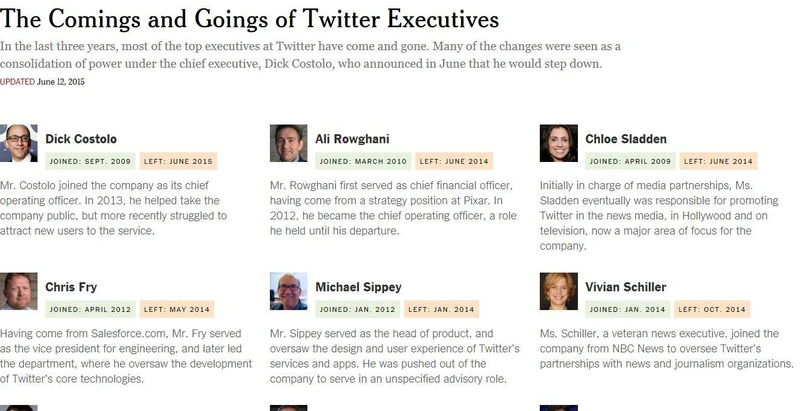800x411 pixels.
Task: Click the 'Joined: Jan. 2012' tag
Action: tap(358, 309)
